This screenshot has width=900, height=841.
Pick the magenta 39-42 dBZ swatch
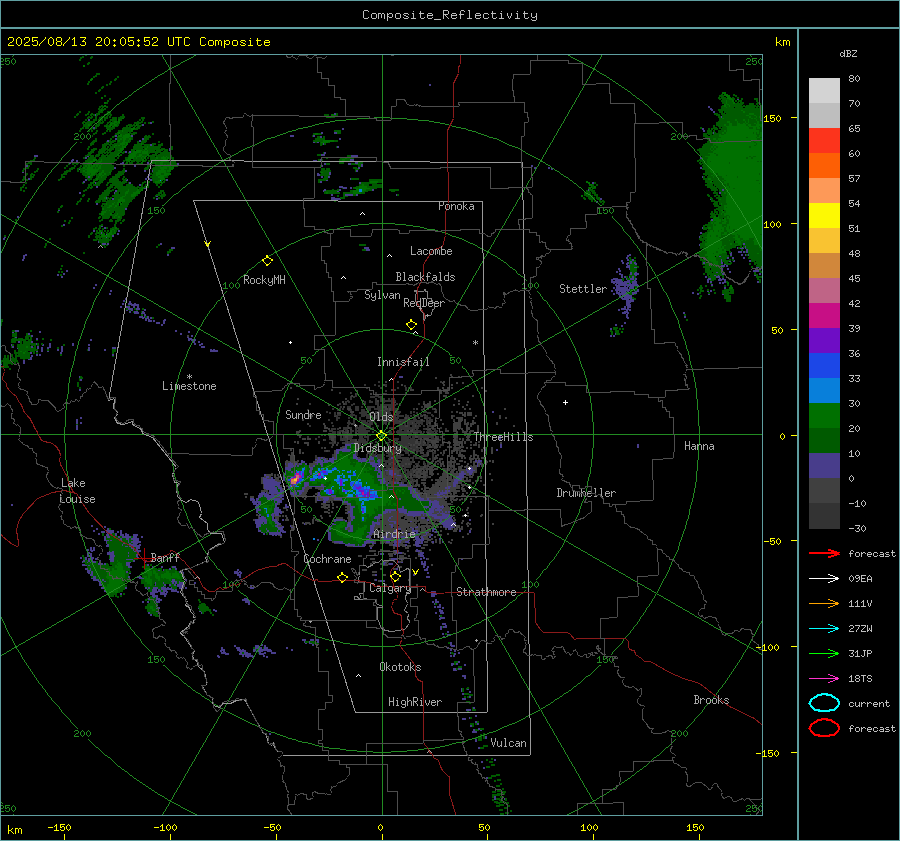[824, 316]
